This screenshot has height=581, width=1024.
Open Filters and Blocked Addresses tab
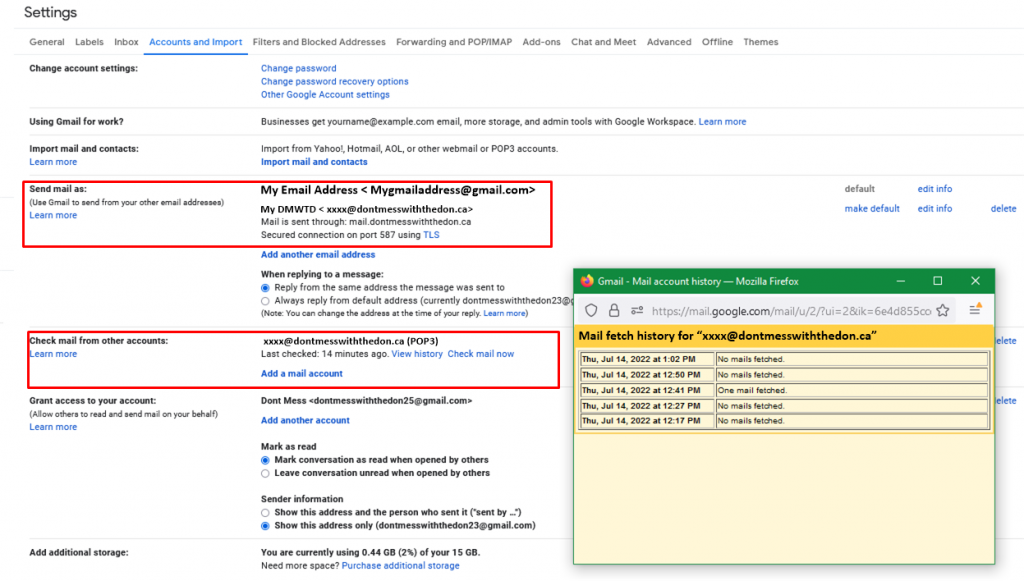tap(319, 42)
